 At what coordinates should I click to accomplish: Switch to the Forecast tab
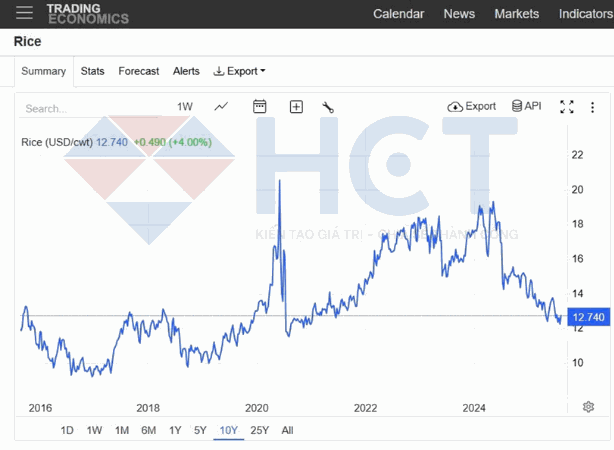pyautogui.click(x=139, y=71)
